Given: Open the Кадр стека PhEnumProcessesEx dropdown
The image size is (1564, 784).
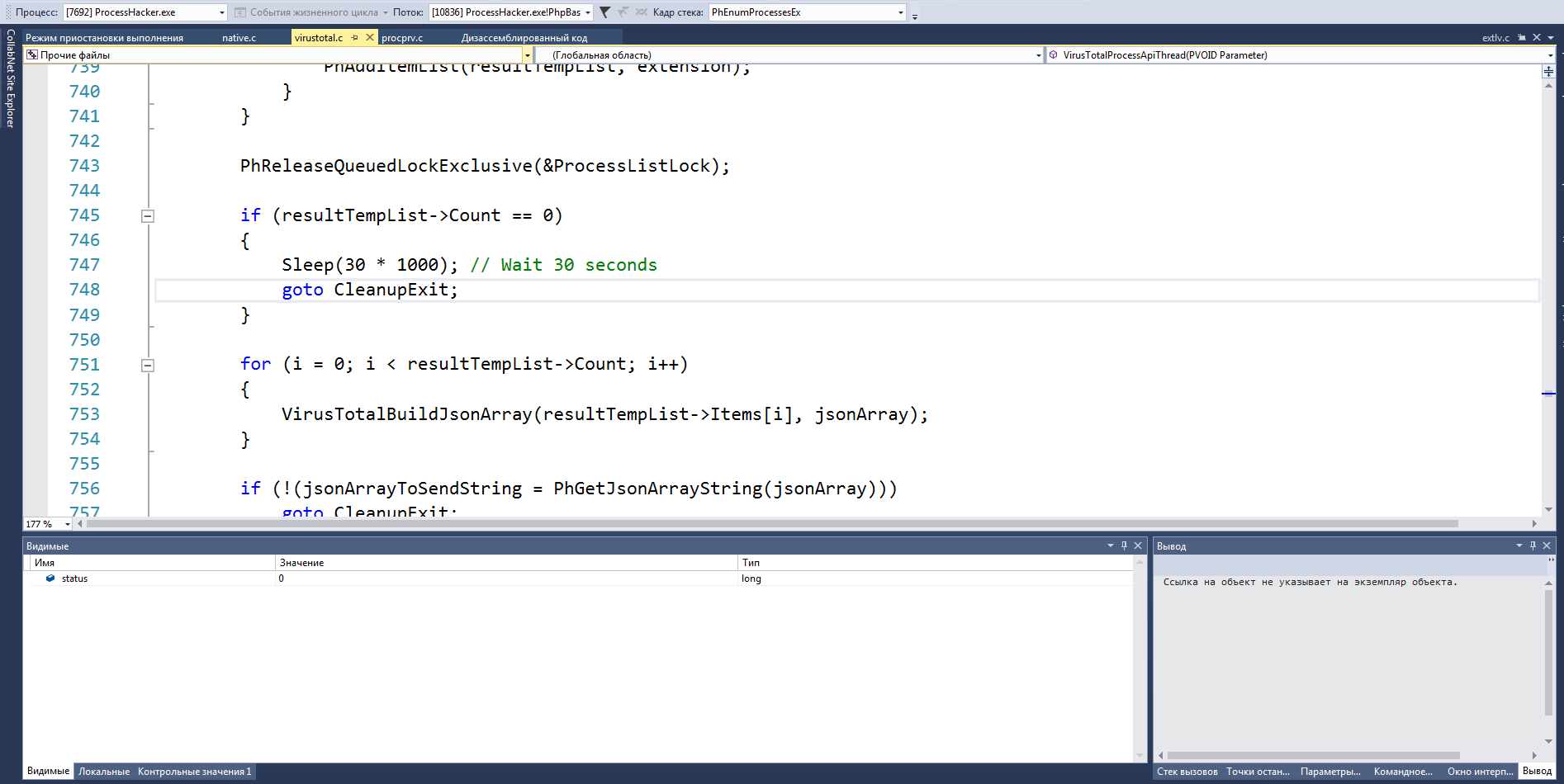Looking at the screenshot, I should pyautogui.click(x=900, y=12).
